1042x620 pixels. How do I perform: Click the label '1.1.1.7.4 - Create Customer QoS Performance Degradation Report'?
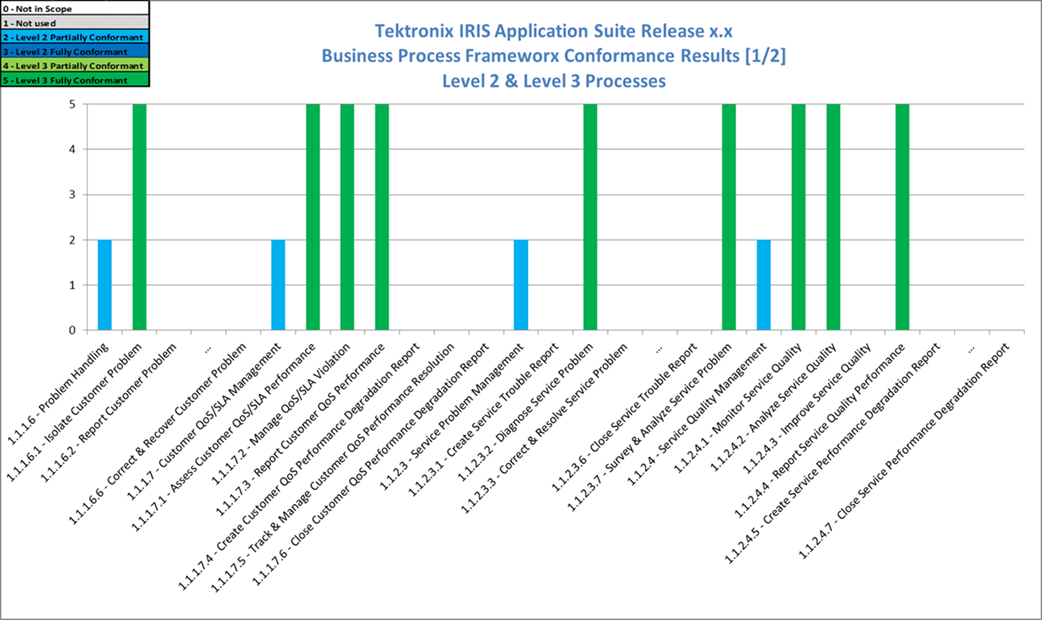click(299, 466)
